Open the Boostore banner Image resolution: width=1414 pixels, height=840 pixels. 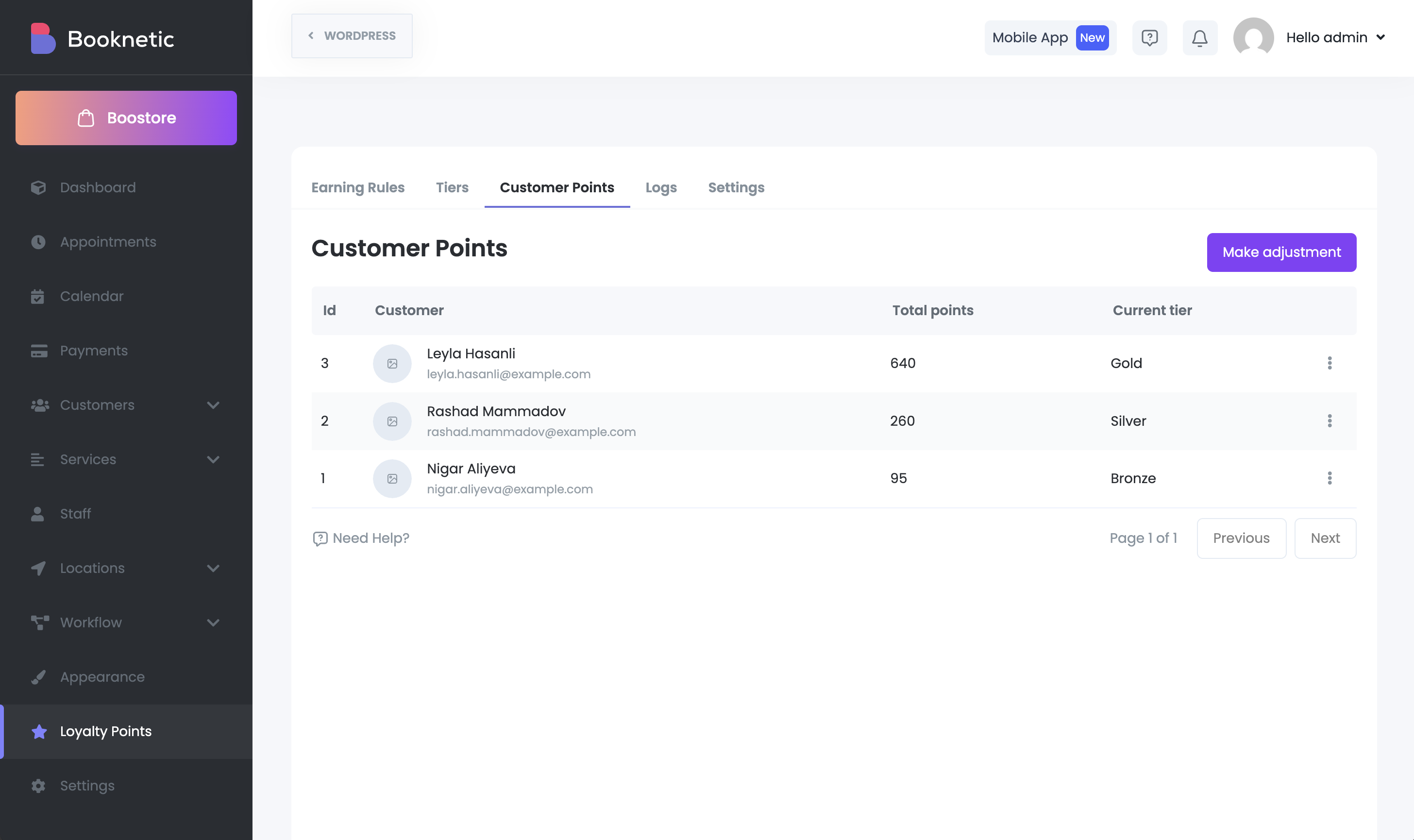126,118
